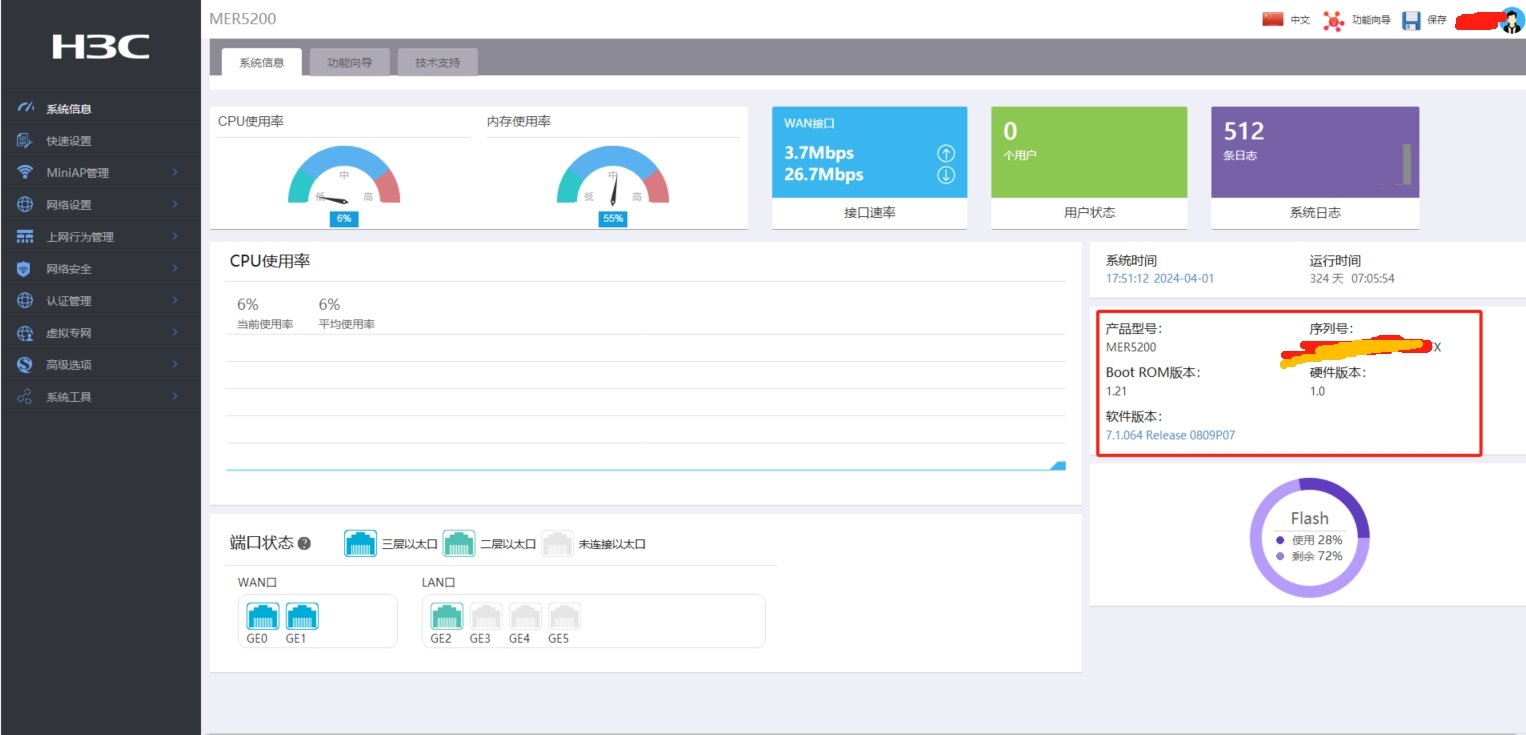Click the 认证管理 sidebar icon
Viewport: 1526px width, 735px height.
(26, 301)
